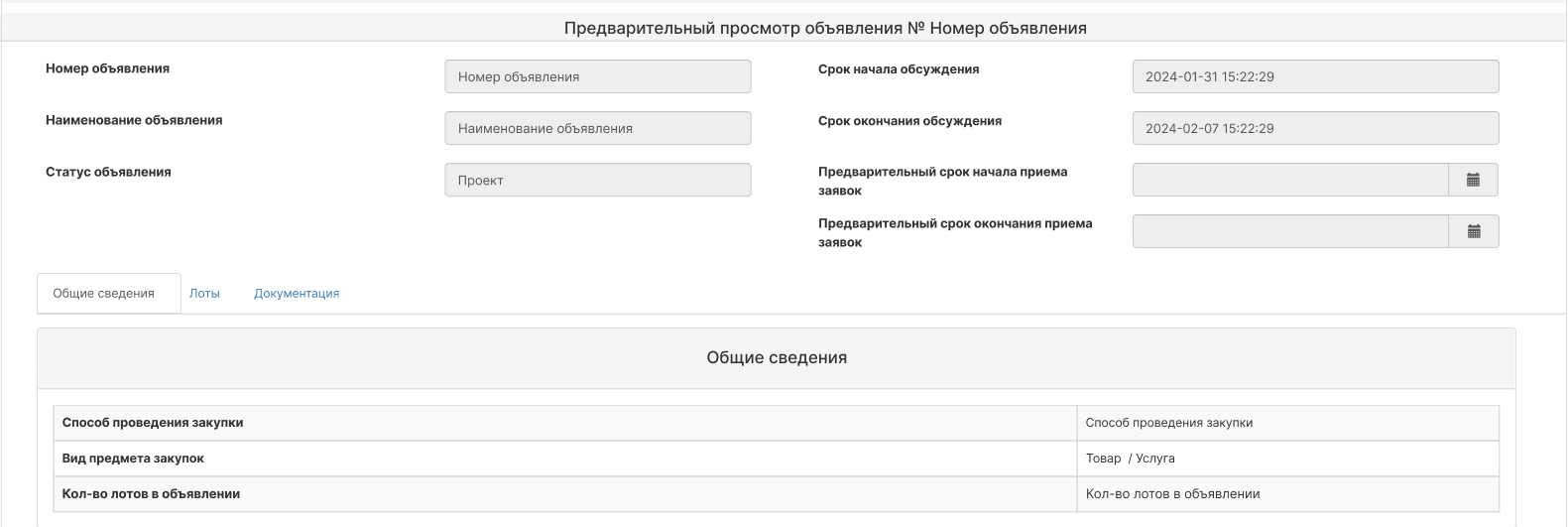Click the Наименование объявления input field

tap(598, 128)
